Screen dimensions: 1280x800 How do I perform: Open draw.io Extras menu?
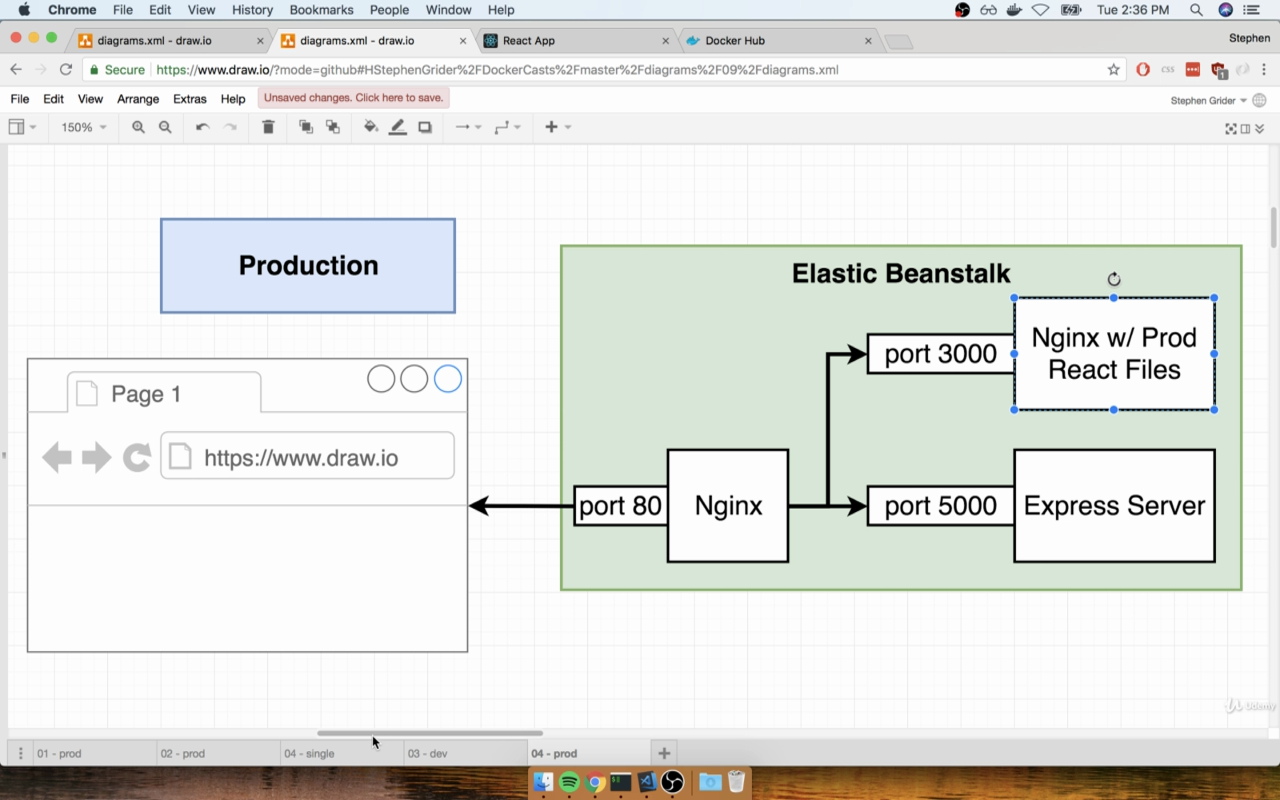pyautogui.click(x=190, y=99)
